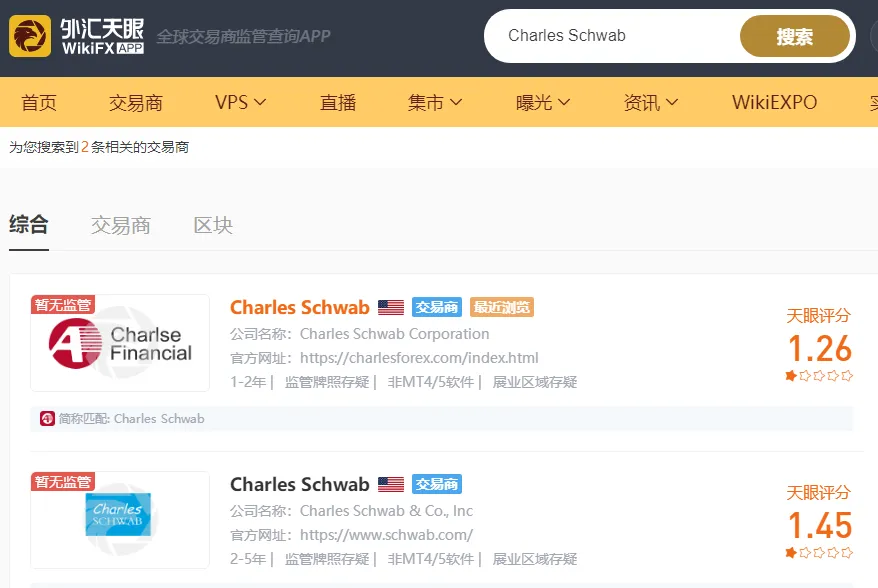Click the WikiFX eagle logo icon
The width and height of the screenshot is (878, 588).
pyautogui.click(x=30, y=36)
